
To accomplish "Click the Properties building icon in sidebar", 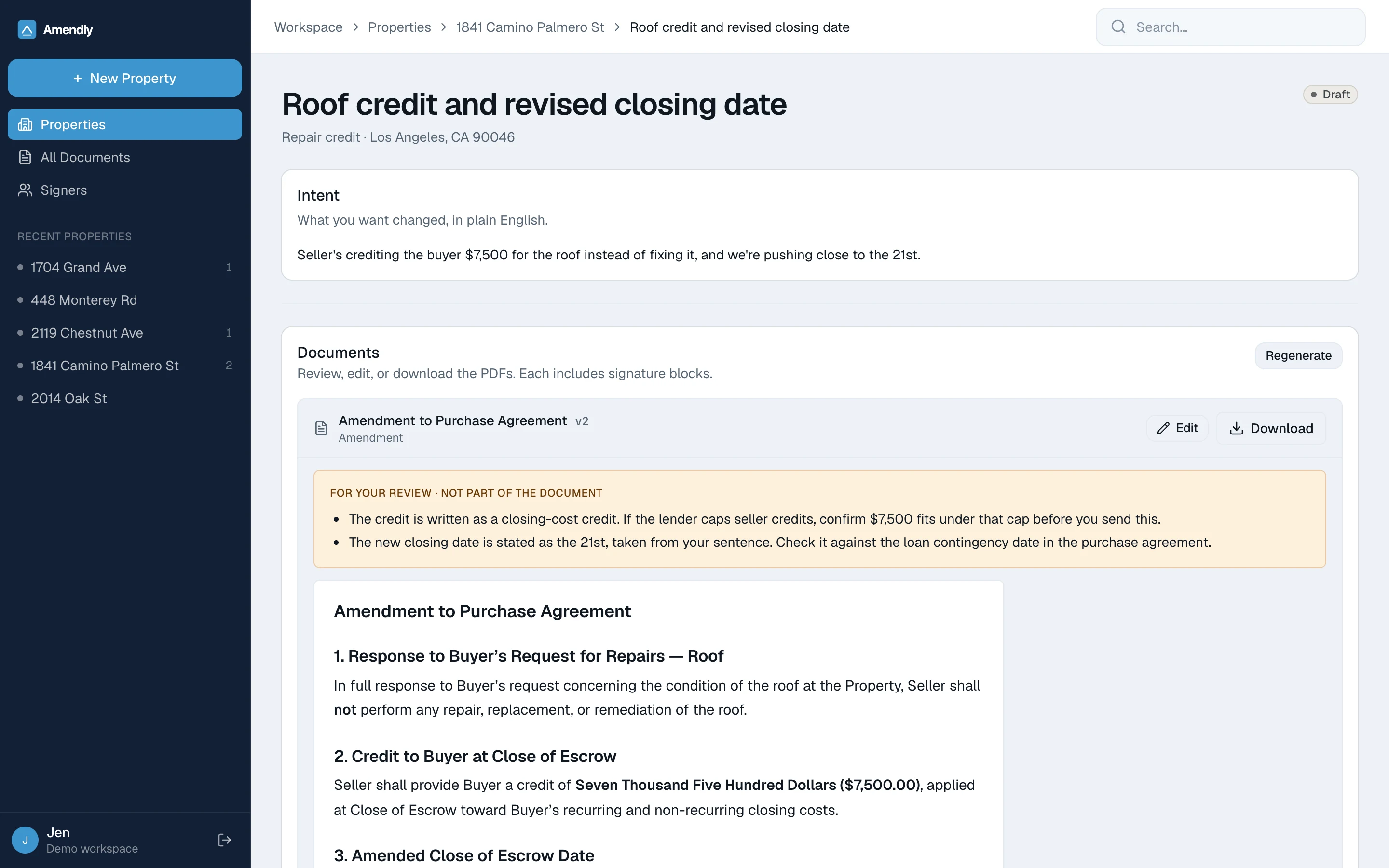I will pos(25,124).
